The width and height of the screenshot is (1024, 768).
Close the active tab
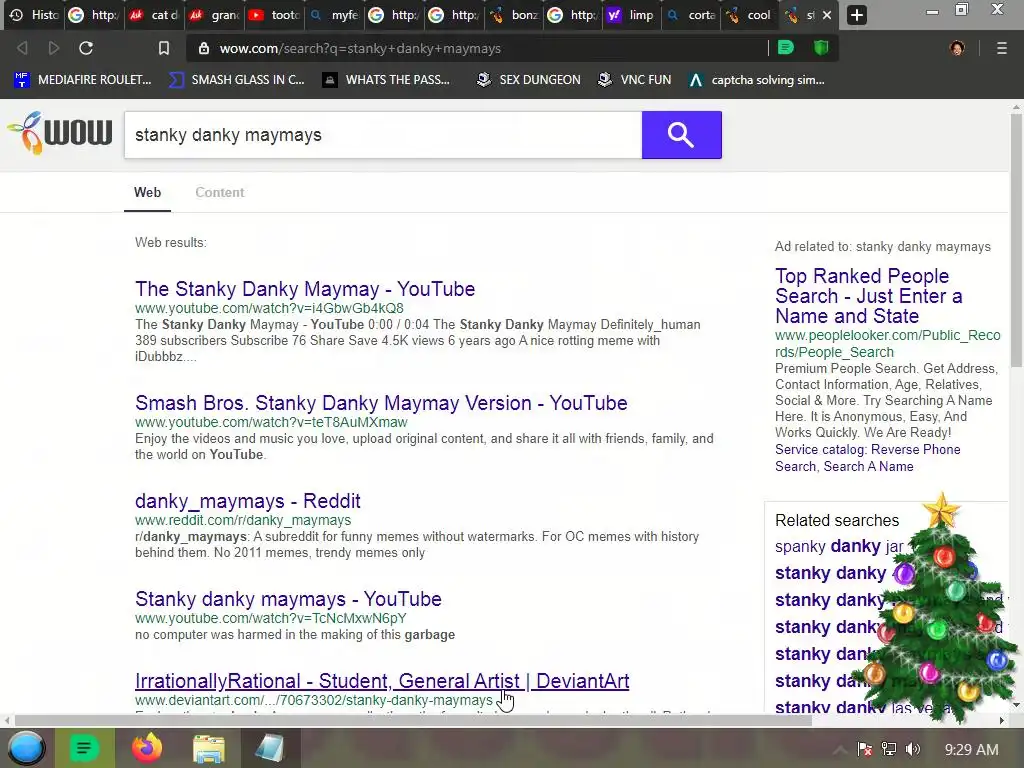[x=827, y=15]
